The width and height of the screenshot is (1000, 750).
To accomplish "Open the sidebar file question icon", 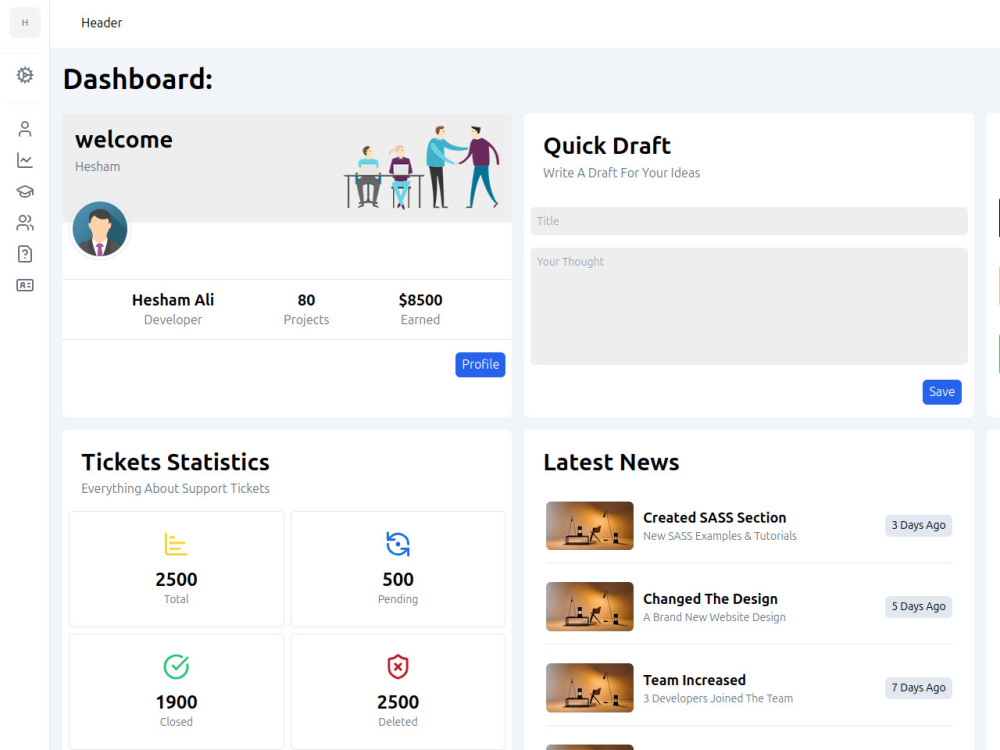I will click(25, 254).
